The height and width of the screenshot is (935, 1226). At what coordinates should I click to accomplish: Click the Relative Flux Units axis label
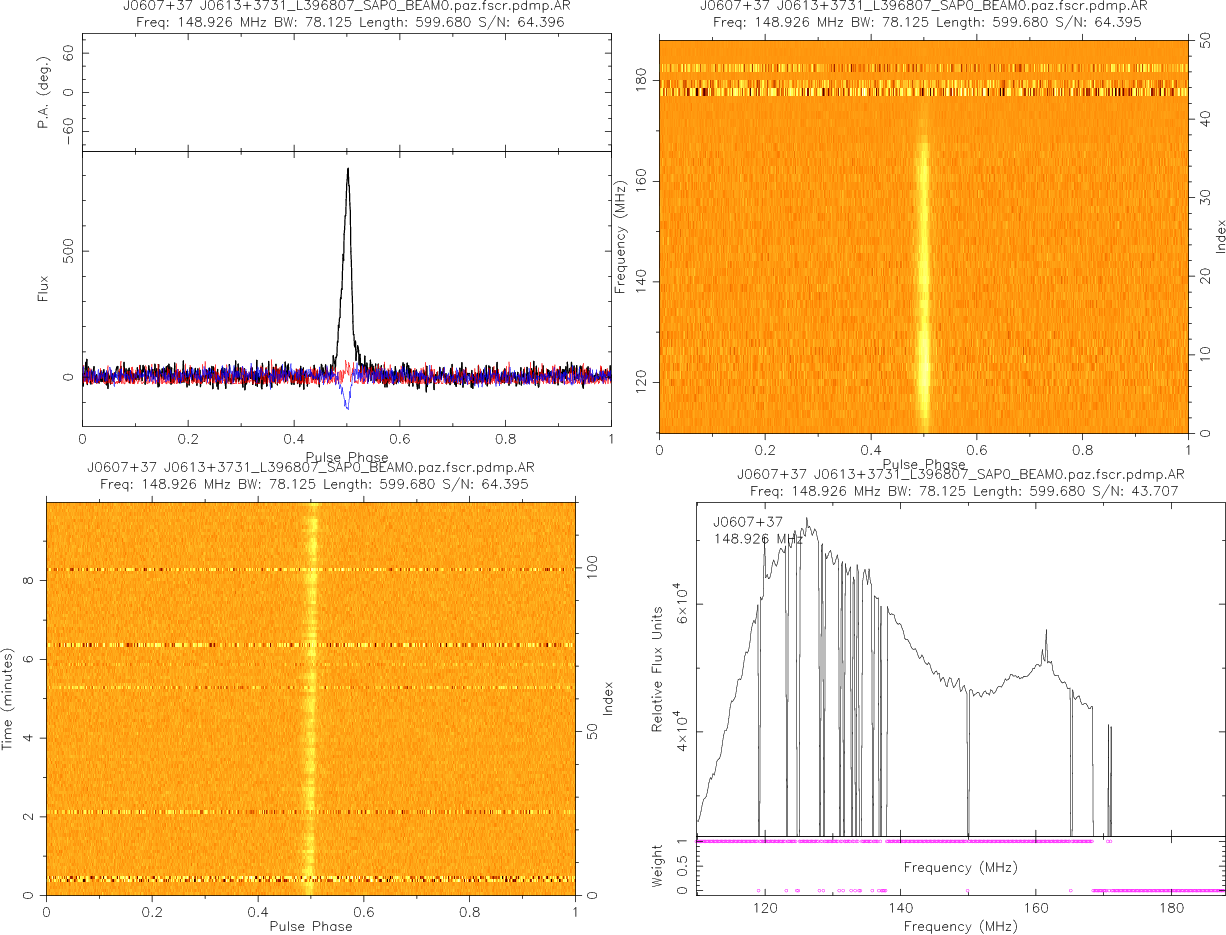pyautogui.click(x=658, y=668)
